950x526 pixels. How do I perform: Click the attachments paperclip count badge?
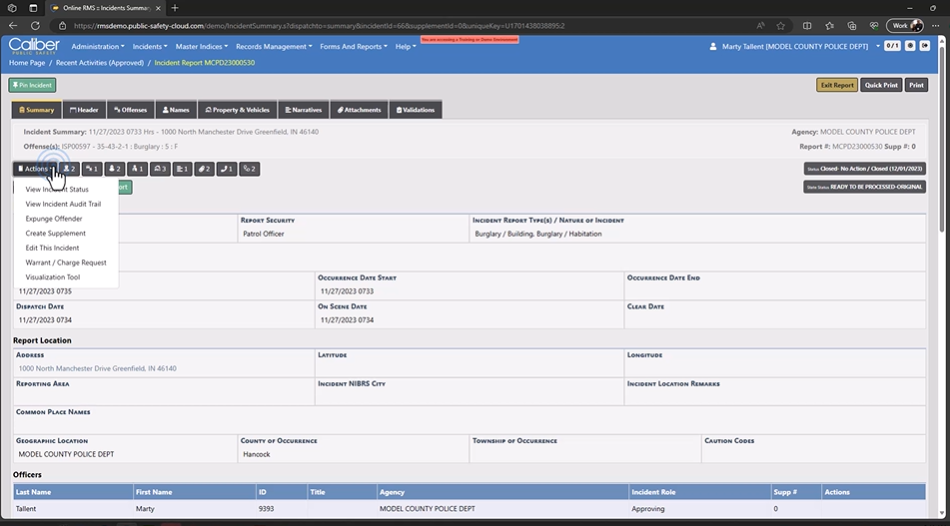pos(203,169)
